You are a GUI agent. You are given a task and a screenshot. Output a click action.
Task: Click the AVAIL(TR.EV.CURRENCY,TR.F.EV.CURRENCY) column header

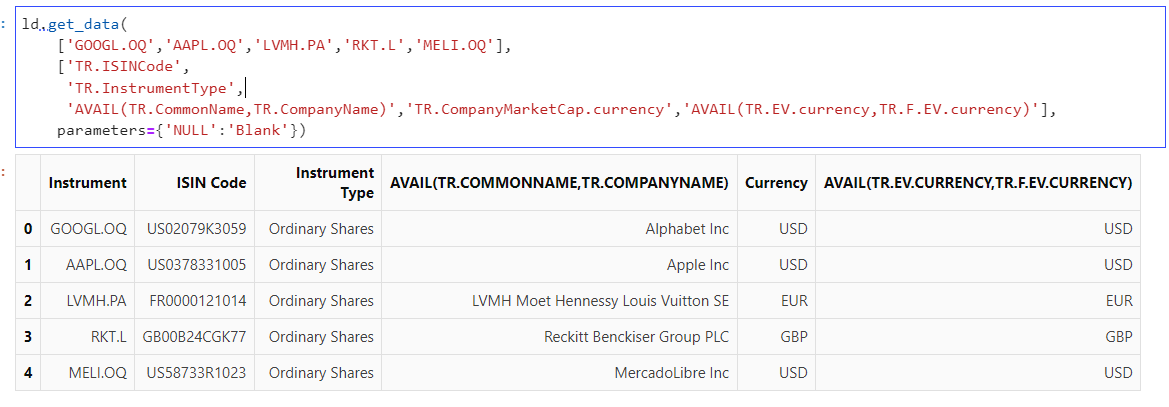coord(977,182)
